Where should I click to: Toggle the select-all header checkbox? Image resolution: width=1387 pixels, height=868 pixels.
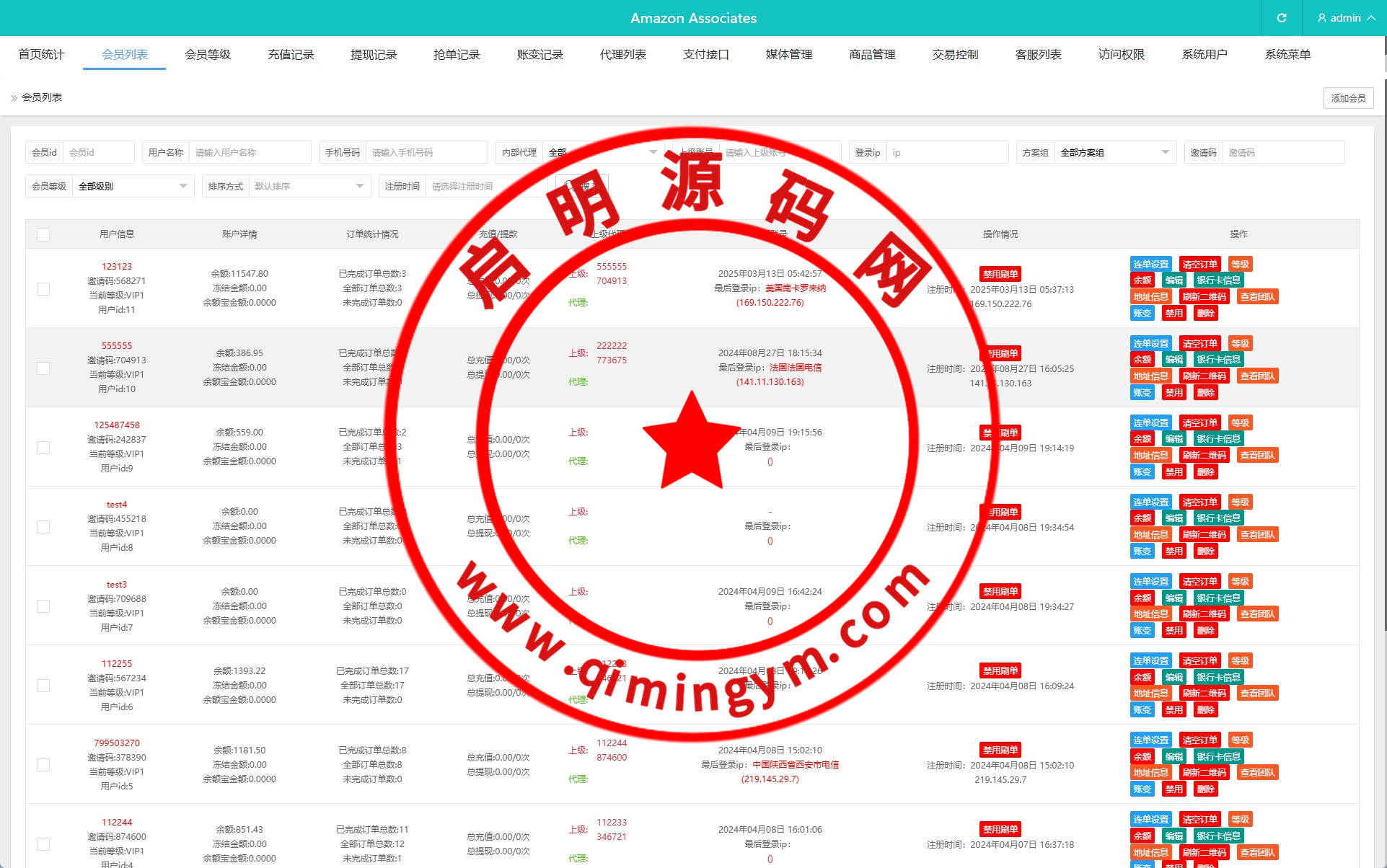pos(43,234)
